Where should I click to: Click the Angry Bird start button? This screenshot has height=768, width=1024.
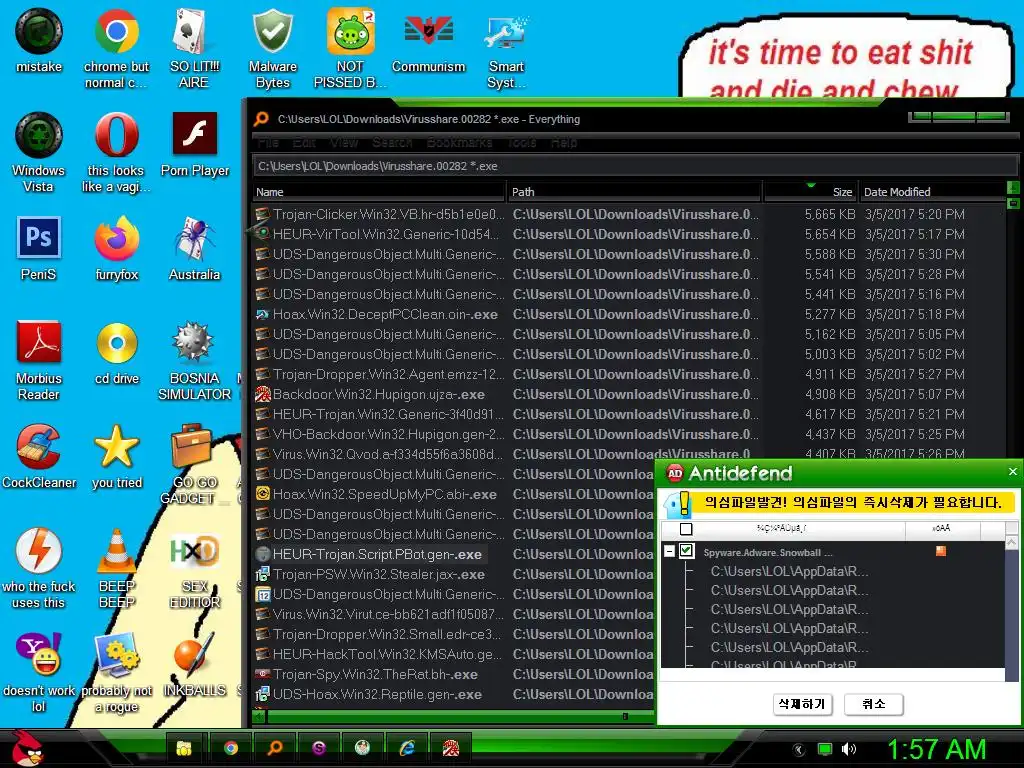pyautogui.click(x=27, y=748)
